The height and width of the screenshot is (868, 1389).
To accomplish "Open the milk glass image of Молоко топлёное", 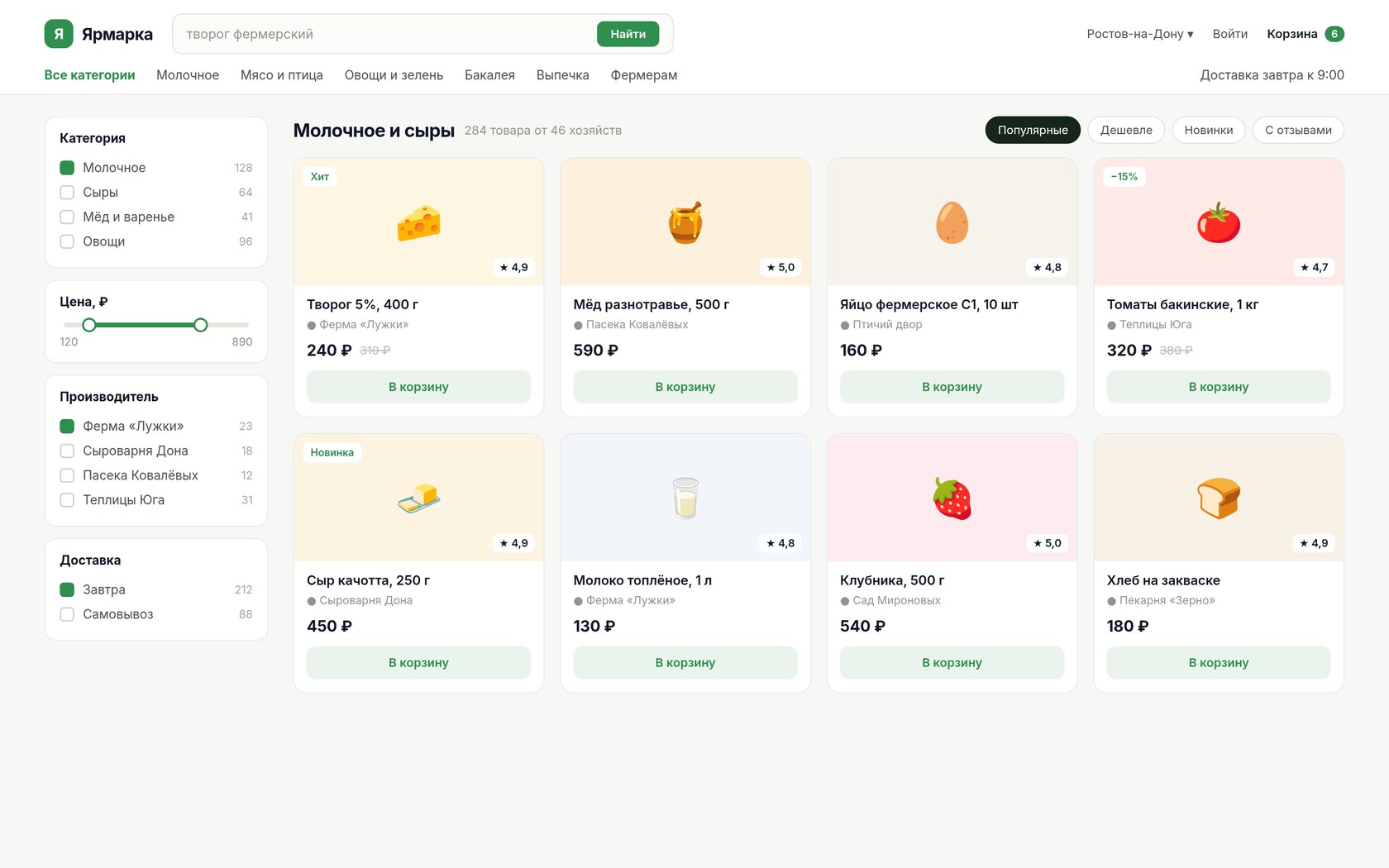I will point(685,498).
